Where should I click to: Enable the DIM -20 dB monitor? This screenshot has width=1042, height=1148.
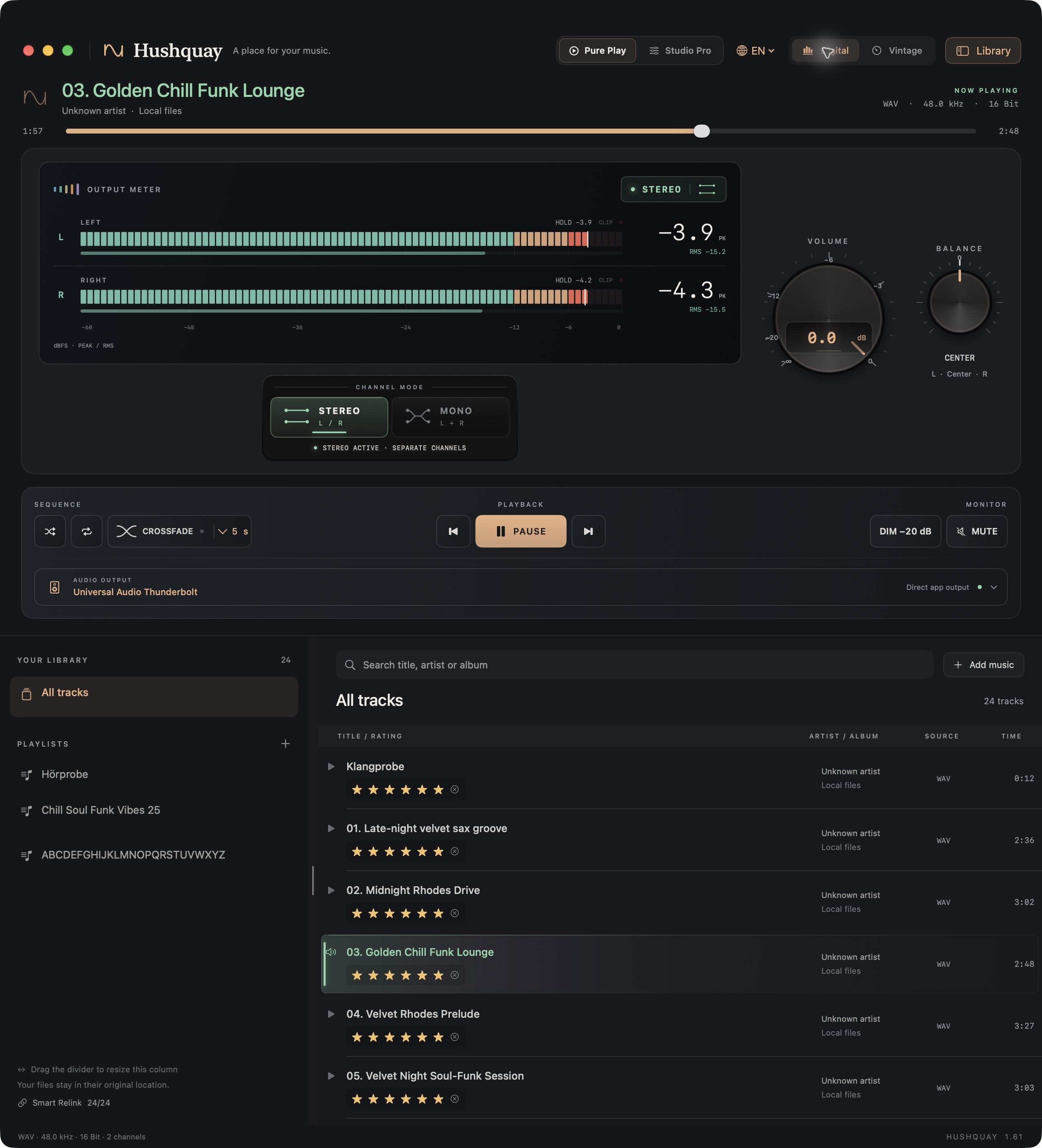[x=905, y=531]
